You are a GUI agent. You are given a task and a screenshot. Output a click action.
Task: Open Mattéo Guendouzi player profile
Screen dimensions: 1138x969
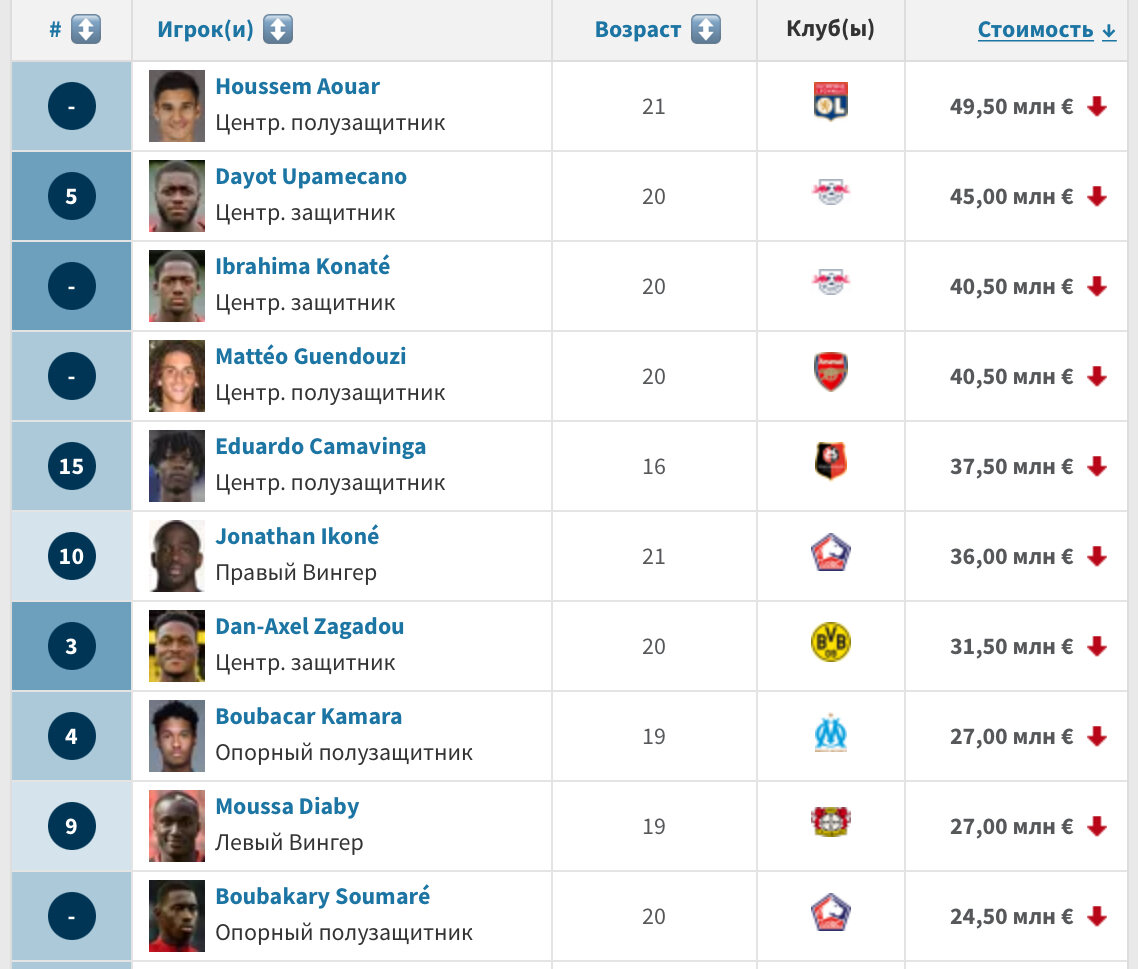(x=311, y=356)
